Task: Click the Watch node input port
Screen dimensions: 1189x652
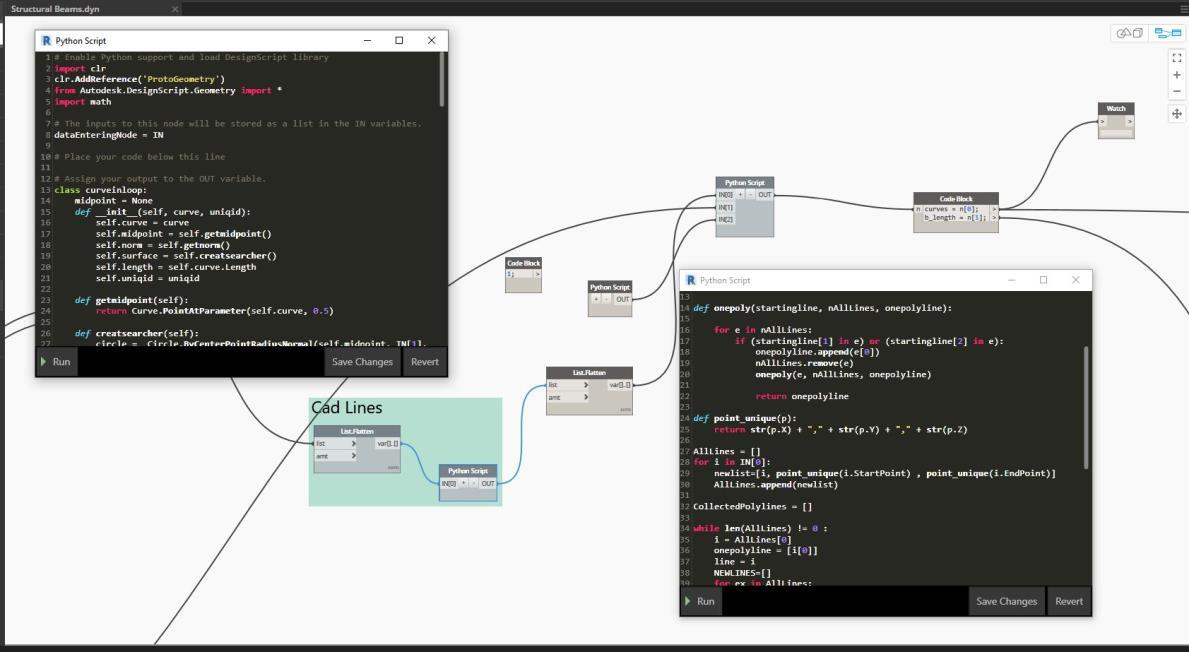Action: (x=1103, y=121)
